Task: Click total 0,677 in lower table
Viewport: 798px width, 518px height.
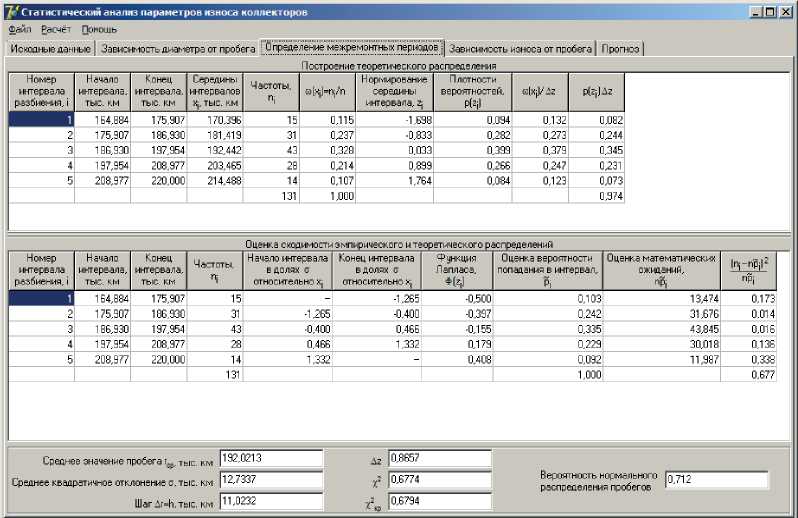Action: tap(748, 375)
